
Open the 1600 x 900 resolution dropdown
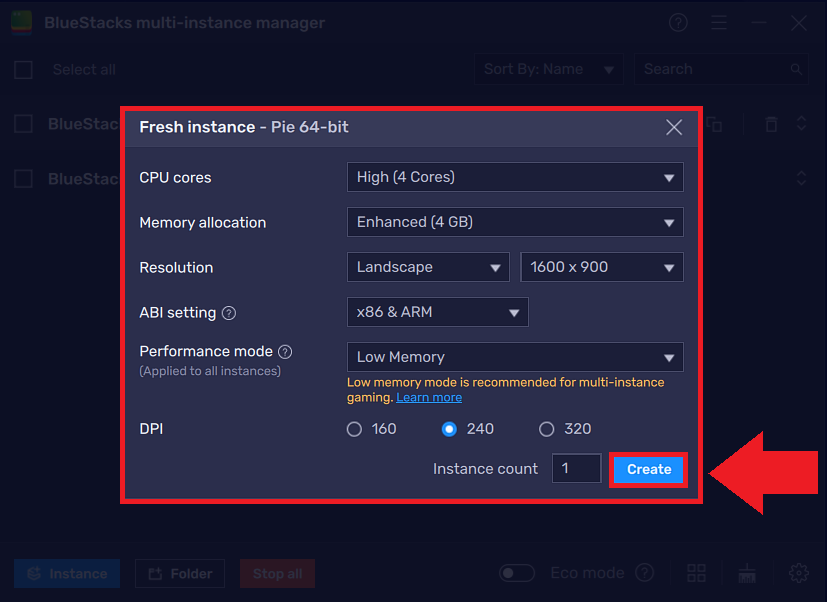(602, 267)
